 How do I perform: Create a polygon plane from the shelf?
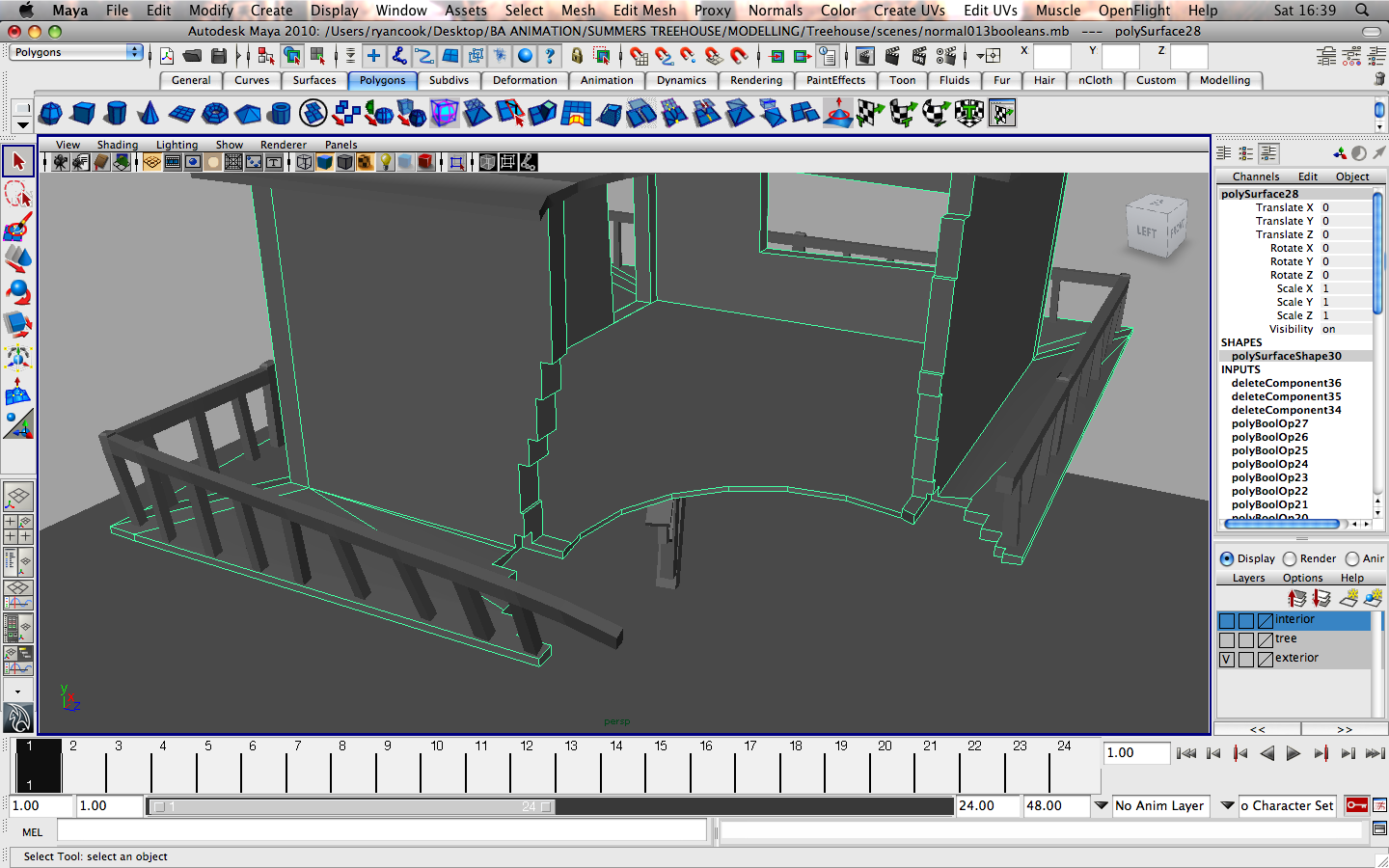click(x=181, y=114)
